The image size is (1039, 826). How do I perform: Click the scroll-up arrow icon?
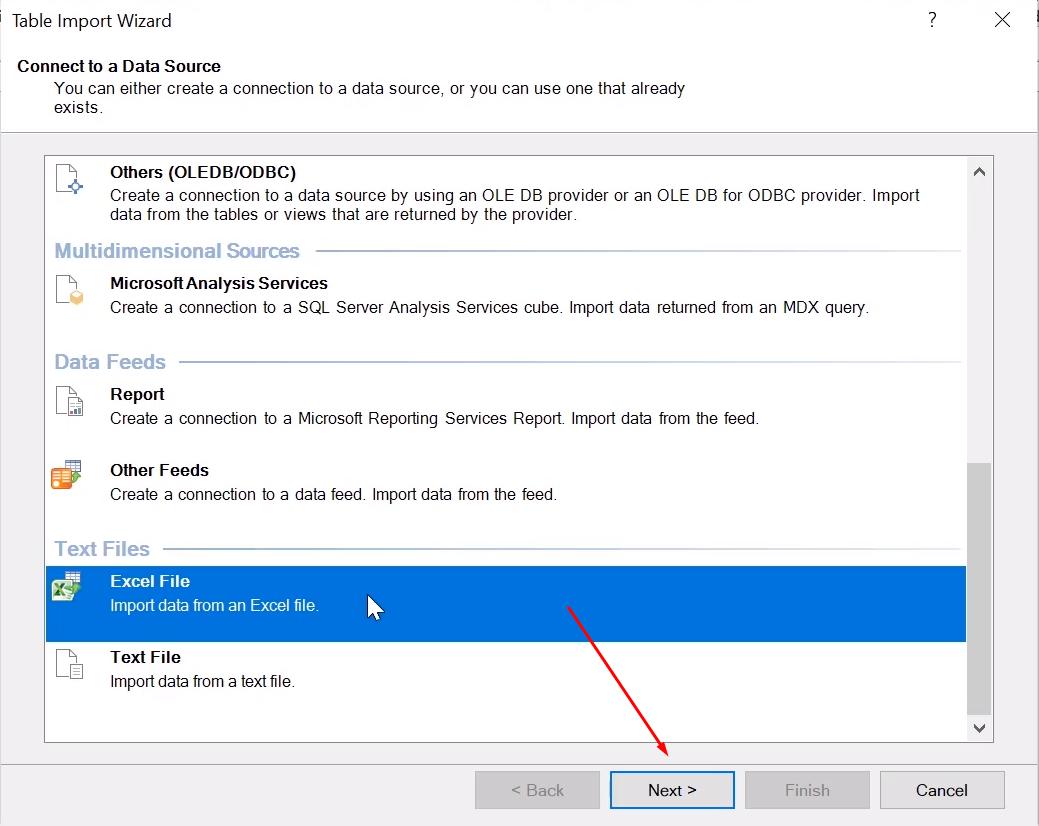point(979,171)
